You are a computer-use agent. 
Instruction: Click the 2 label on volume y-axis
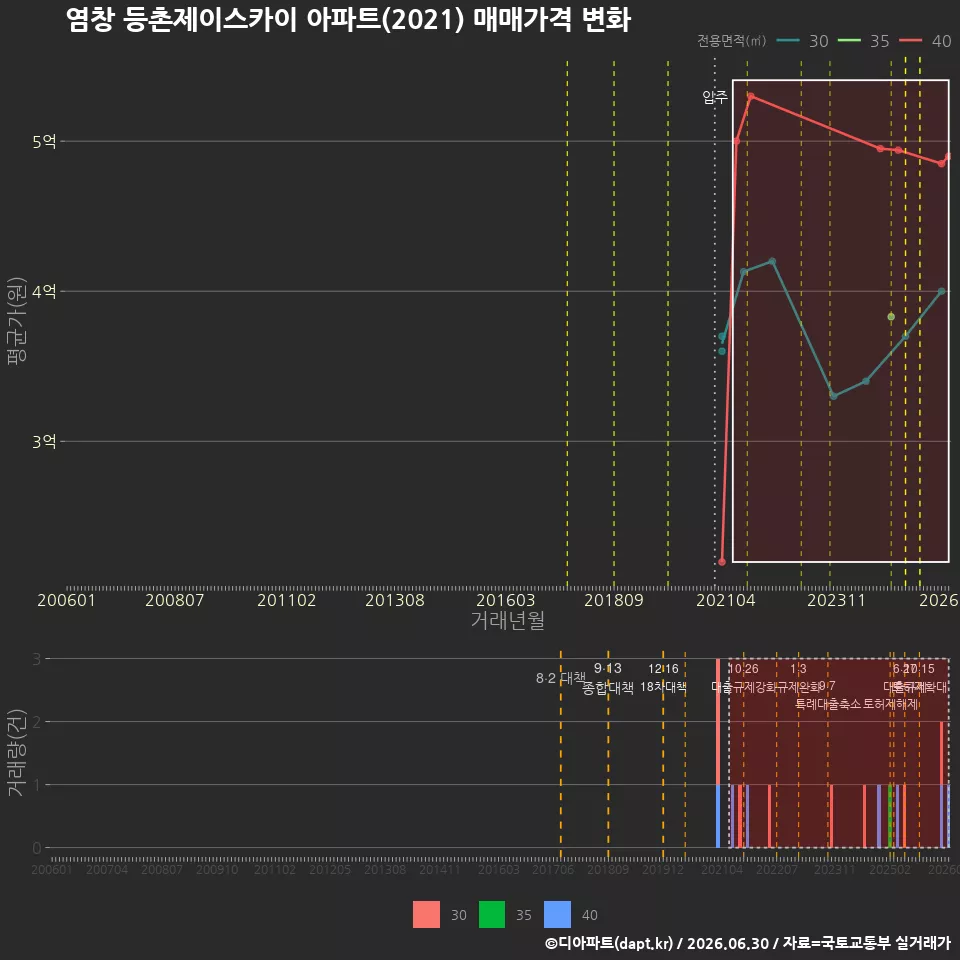pyautogui.click(x=37, y=722)
